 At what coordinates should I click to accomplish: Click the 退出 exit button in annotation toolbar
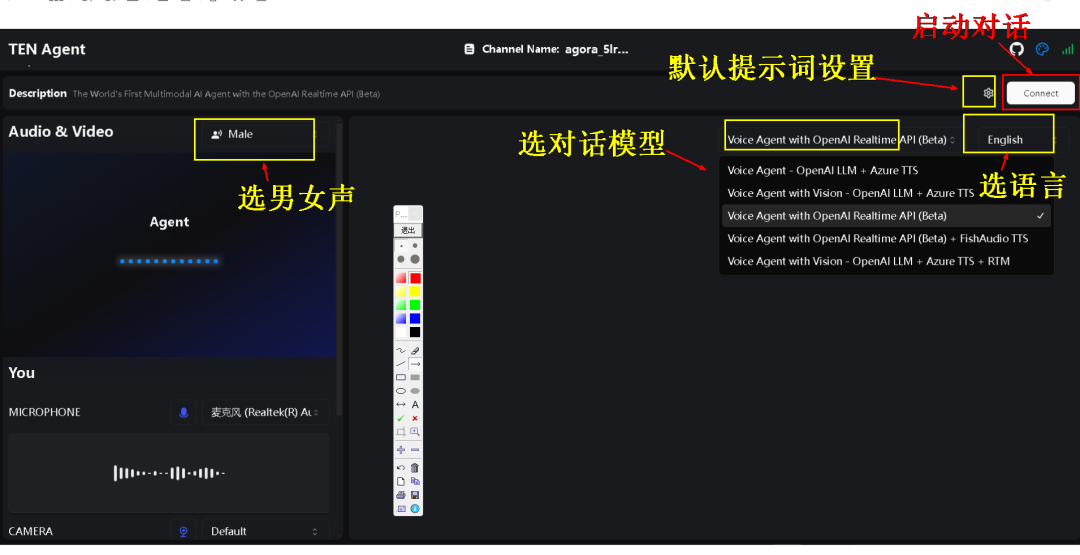[408, 230]
